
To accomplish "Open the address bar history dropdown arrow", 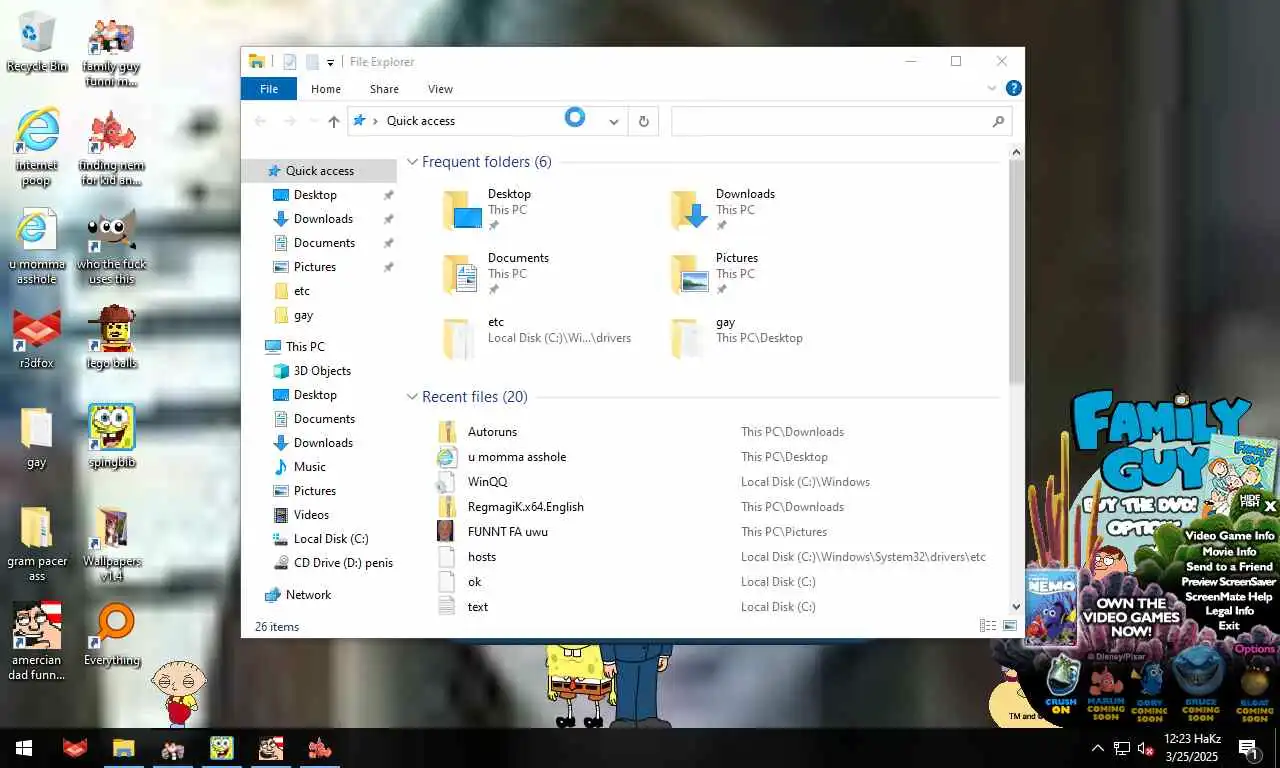I will pos(614,121).
